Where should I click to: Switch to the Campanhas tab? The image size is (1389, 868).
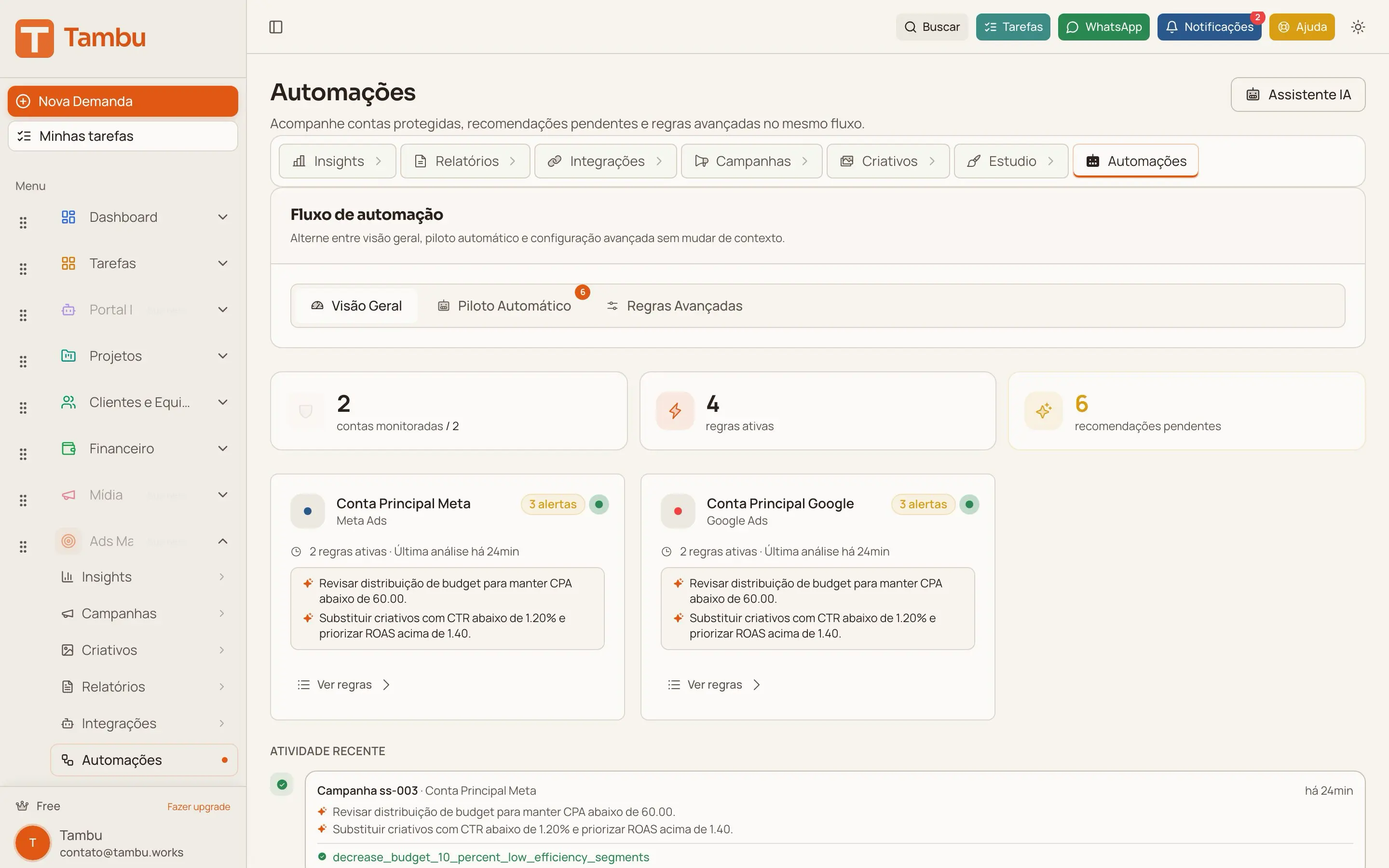coord(751,162)
